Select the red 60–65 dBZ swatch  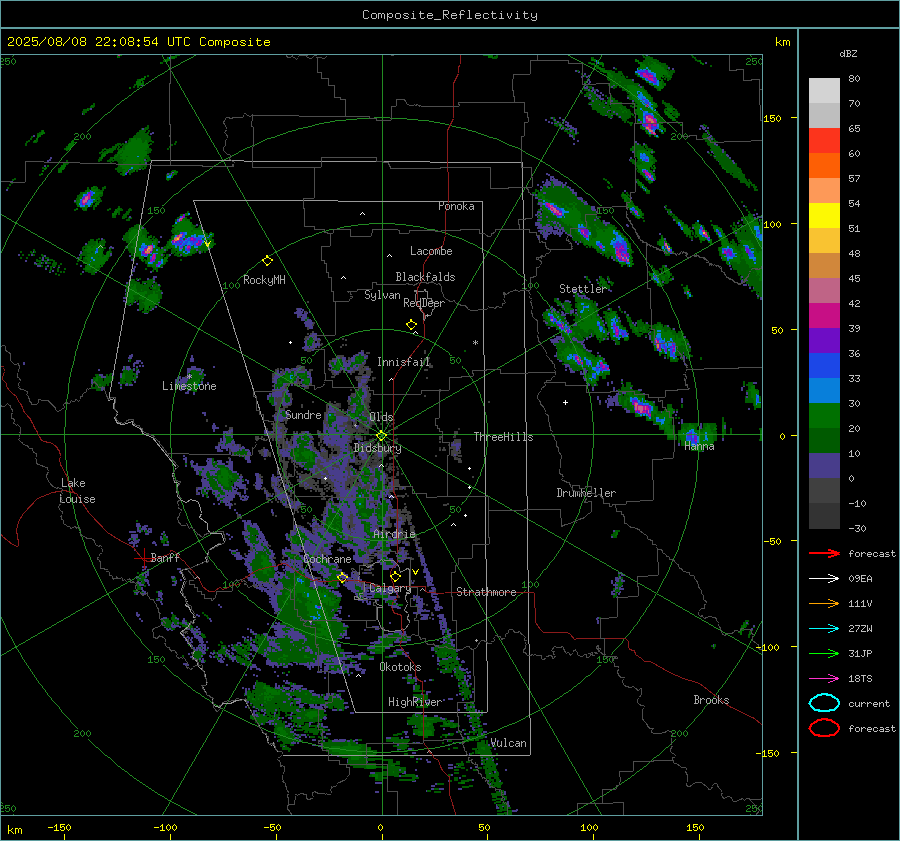824,141
